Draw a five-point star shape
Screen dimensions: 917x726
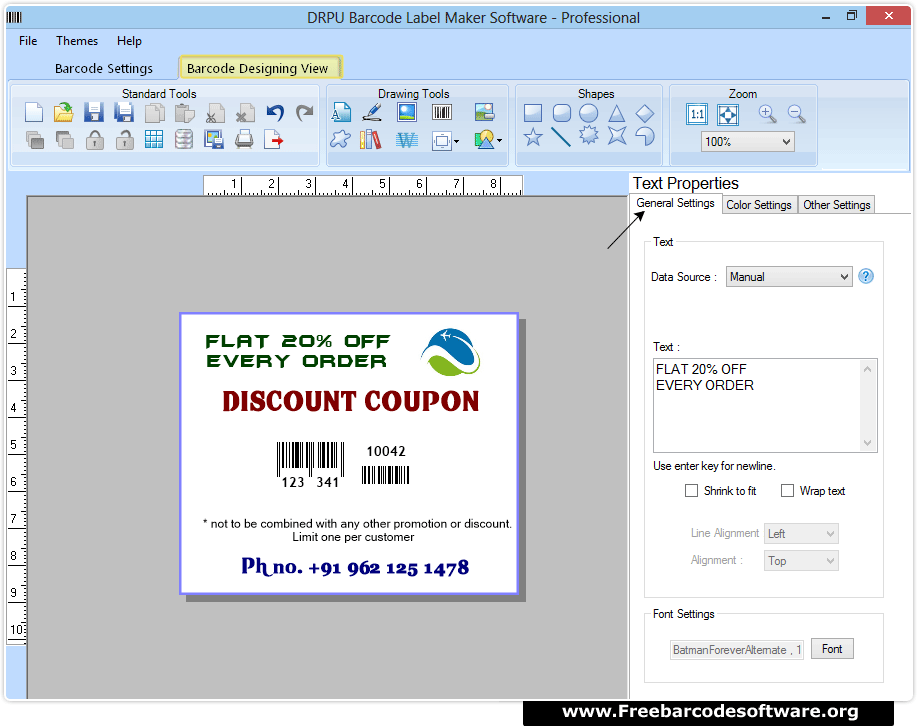coord(533,137)
